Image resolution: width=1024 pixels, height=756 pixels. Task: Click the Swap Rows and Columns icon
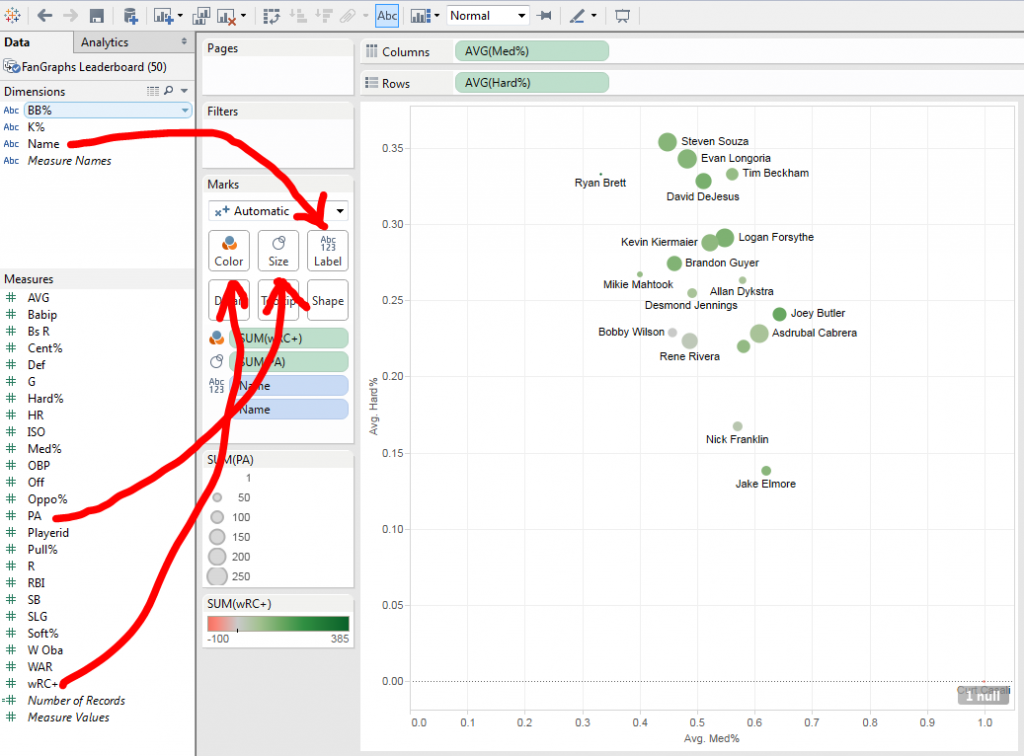(270, 15)
